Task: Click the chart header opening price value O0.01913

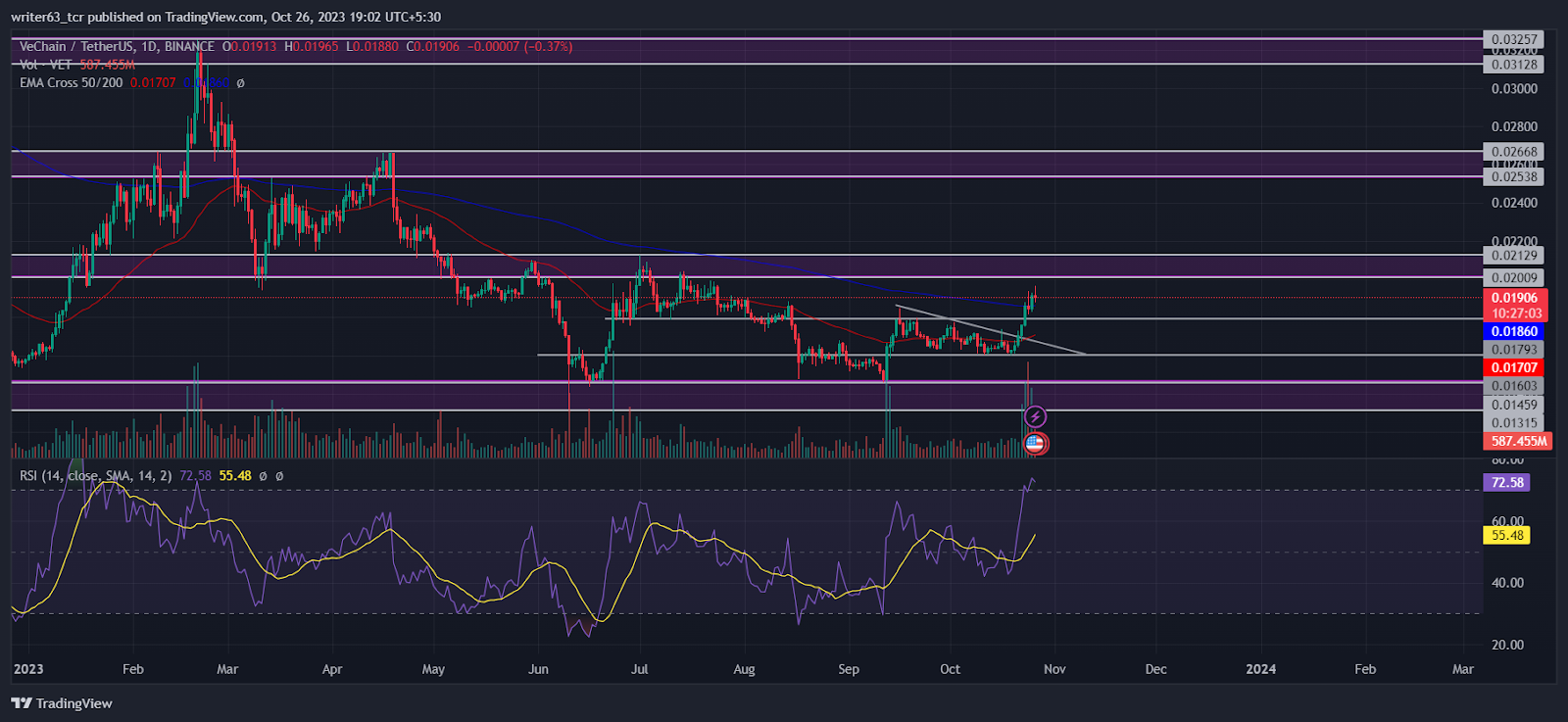Action: [250, 46]
